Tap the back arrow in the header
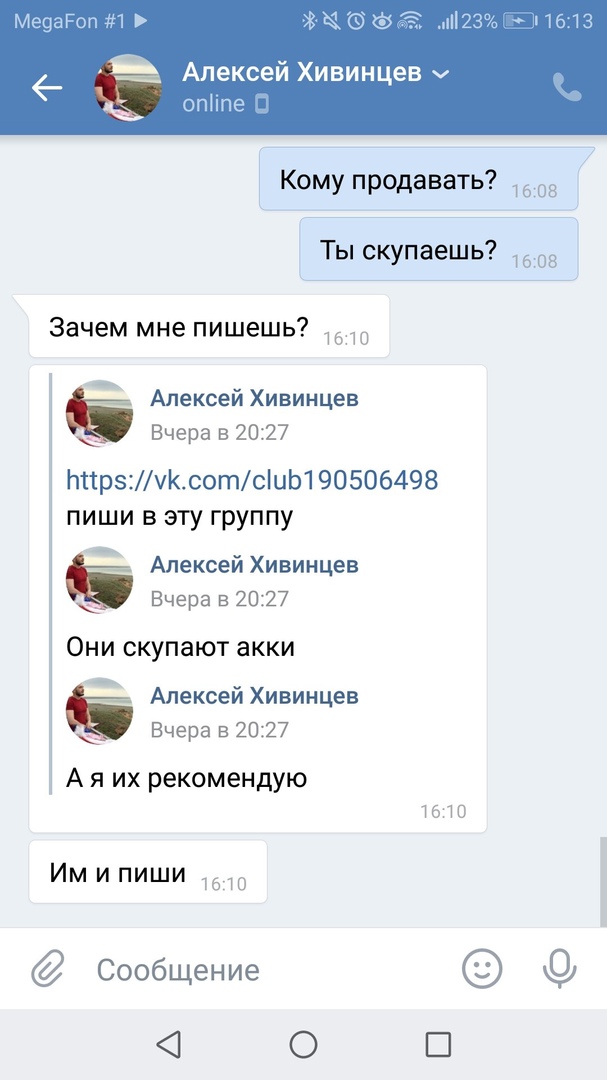 point(47,87)
